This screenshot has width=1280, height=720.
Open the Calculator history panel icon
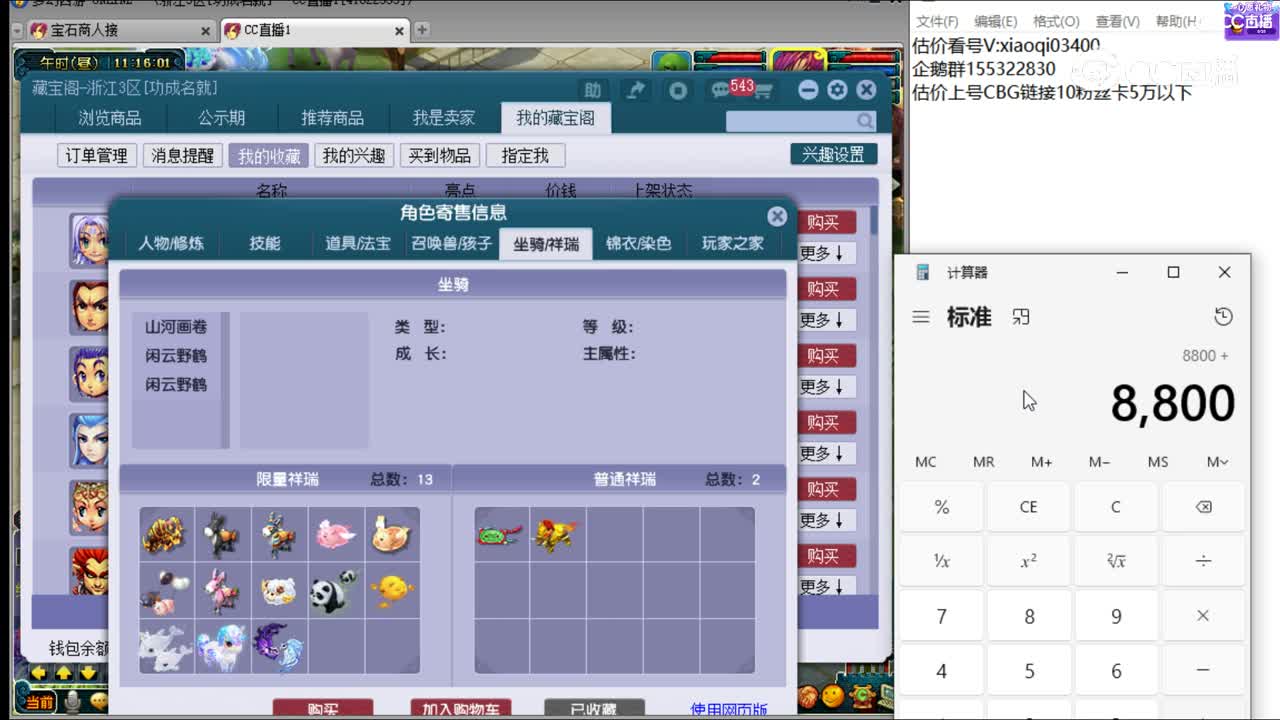(x=1223, y=316)
